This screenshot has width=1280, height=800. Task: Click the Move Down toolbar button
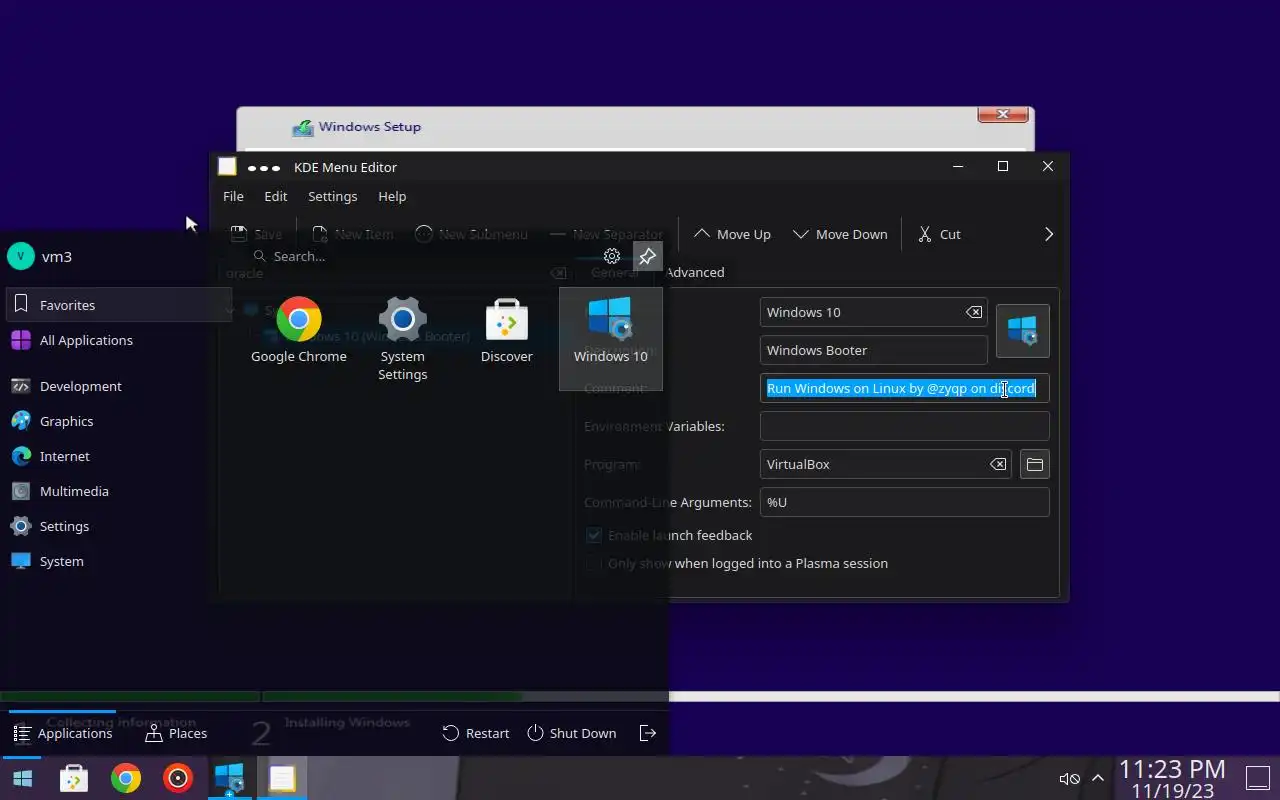(840, 234)
